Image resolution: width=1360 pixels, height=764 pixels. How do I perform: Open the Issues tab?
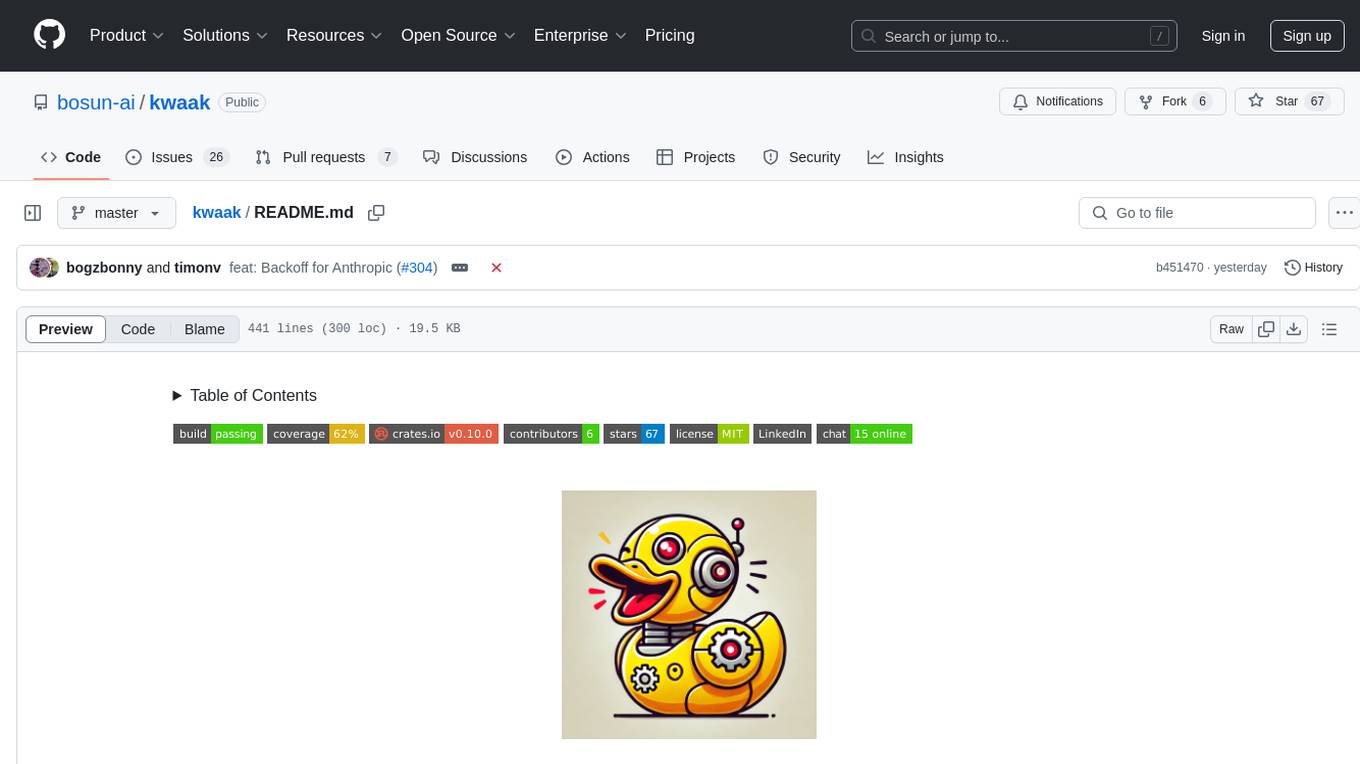[x=177, y=157]
